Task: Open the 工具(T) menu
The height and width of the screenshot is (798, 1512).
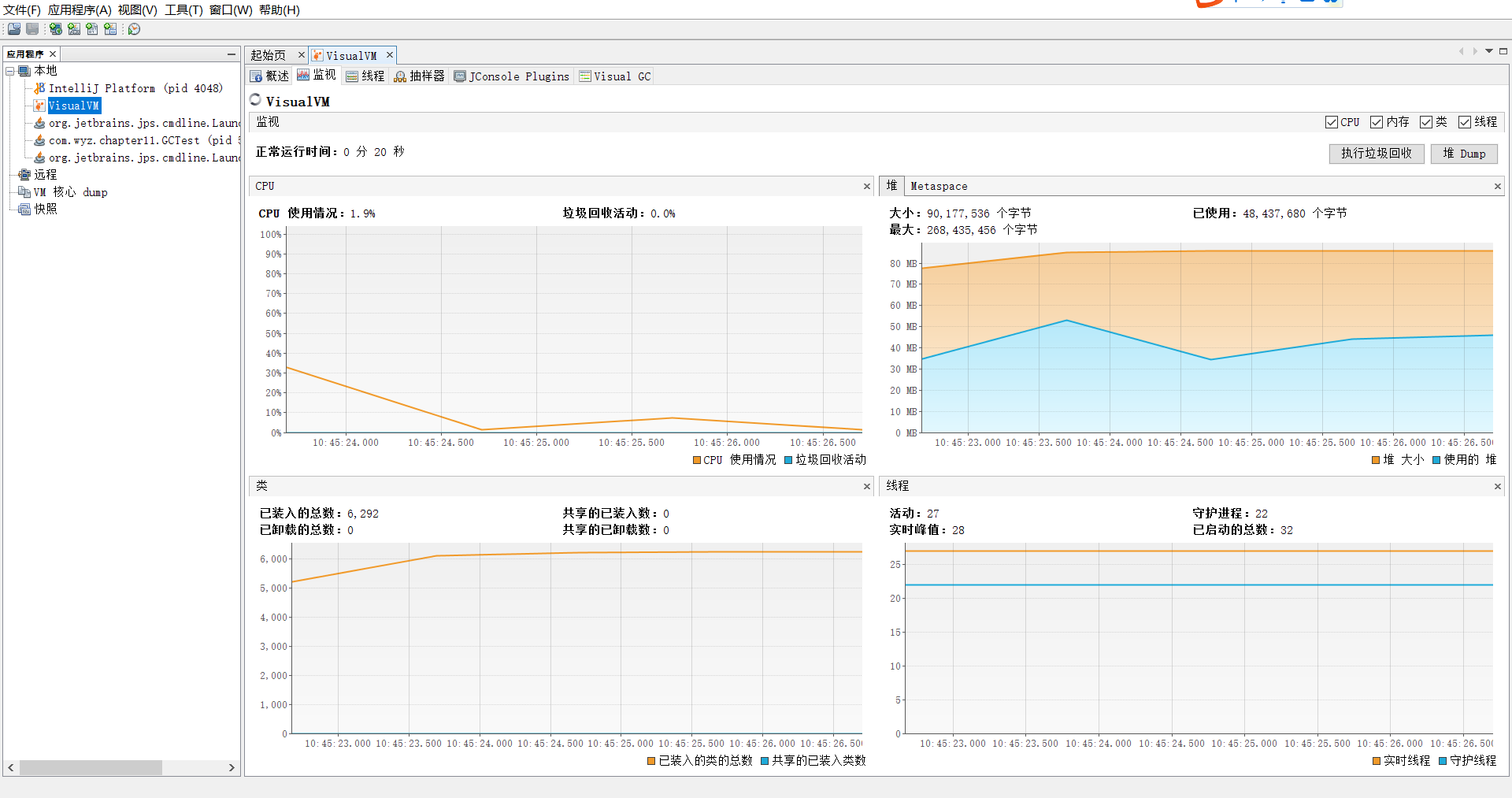Action: point(183,10)
